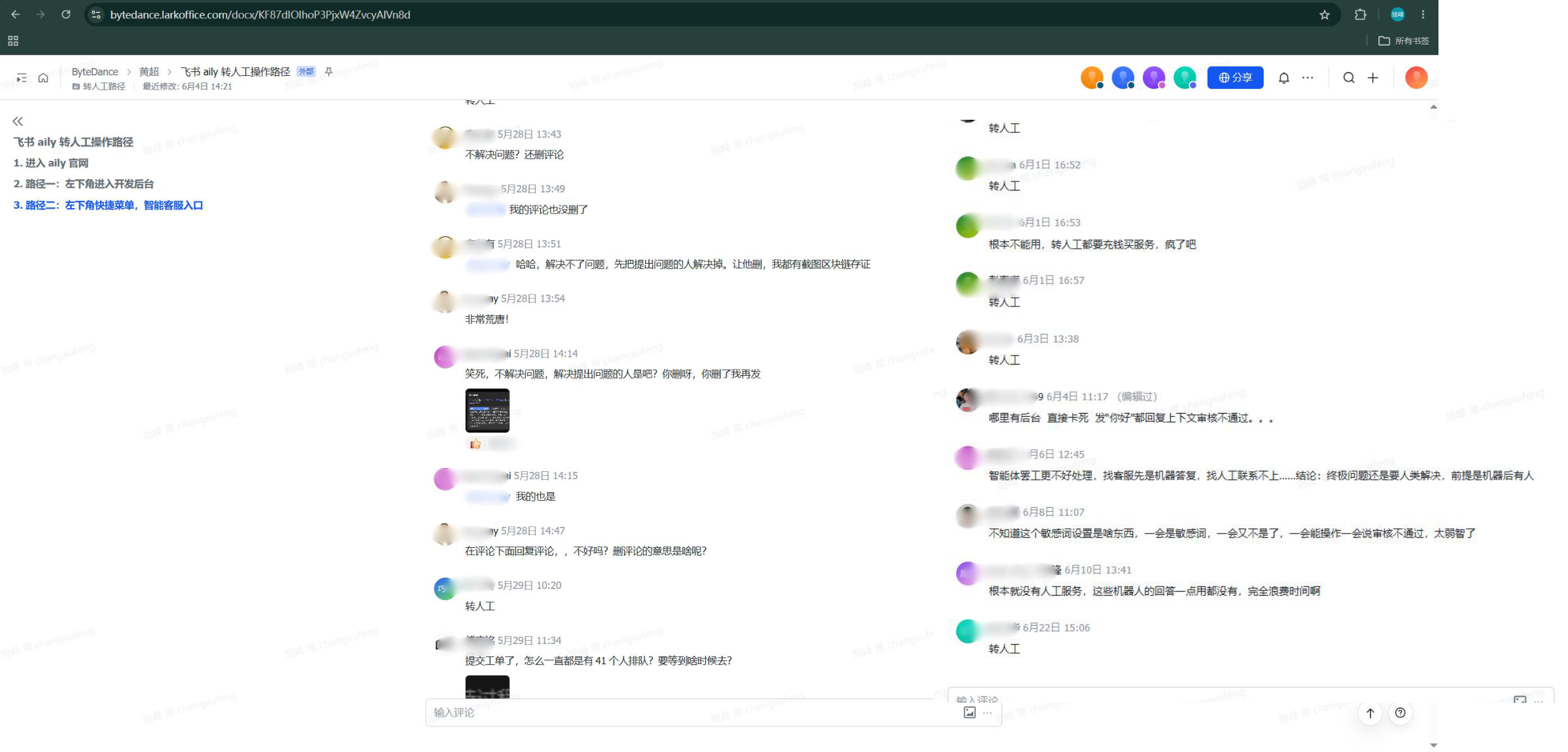
Task: Insert image in left comment box
Action: click(x=969, y=713)
